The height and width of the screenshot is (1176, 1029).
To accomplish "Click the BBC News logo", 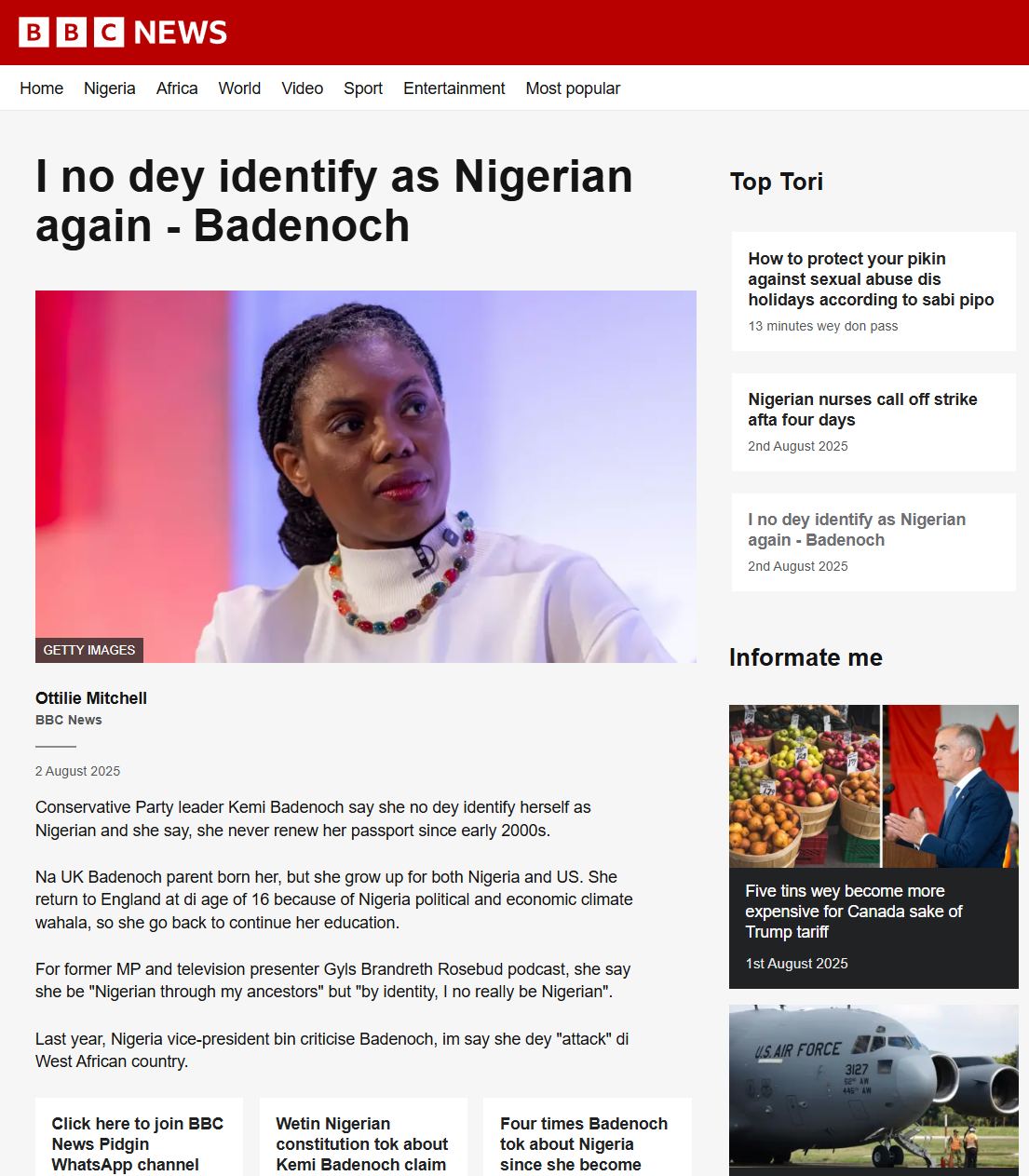I will (x=123, y=33).
